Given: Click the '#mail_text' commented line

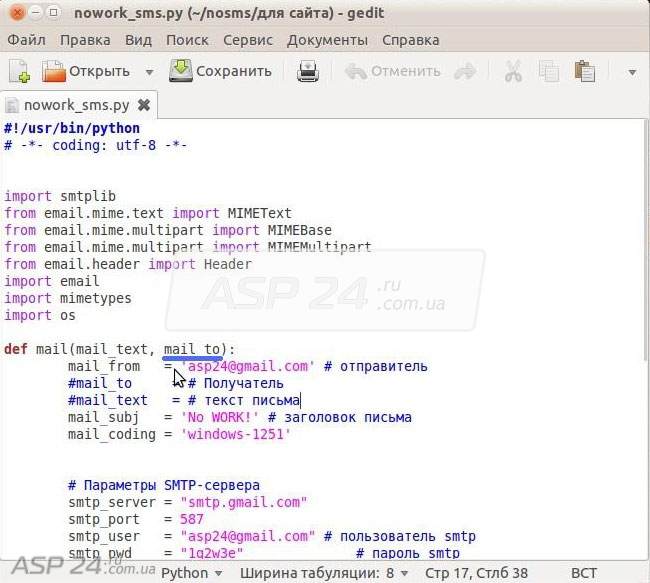Looking at the screenshot, I should (x=184, y=400).
